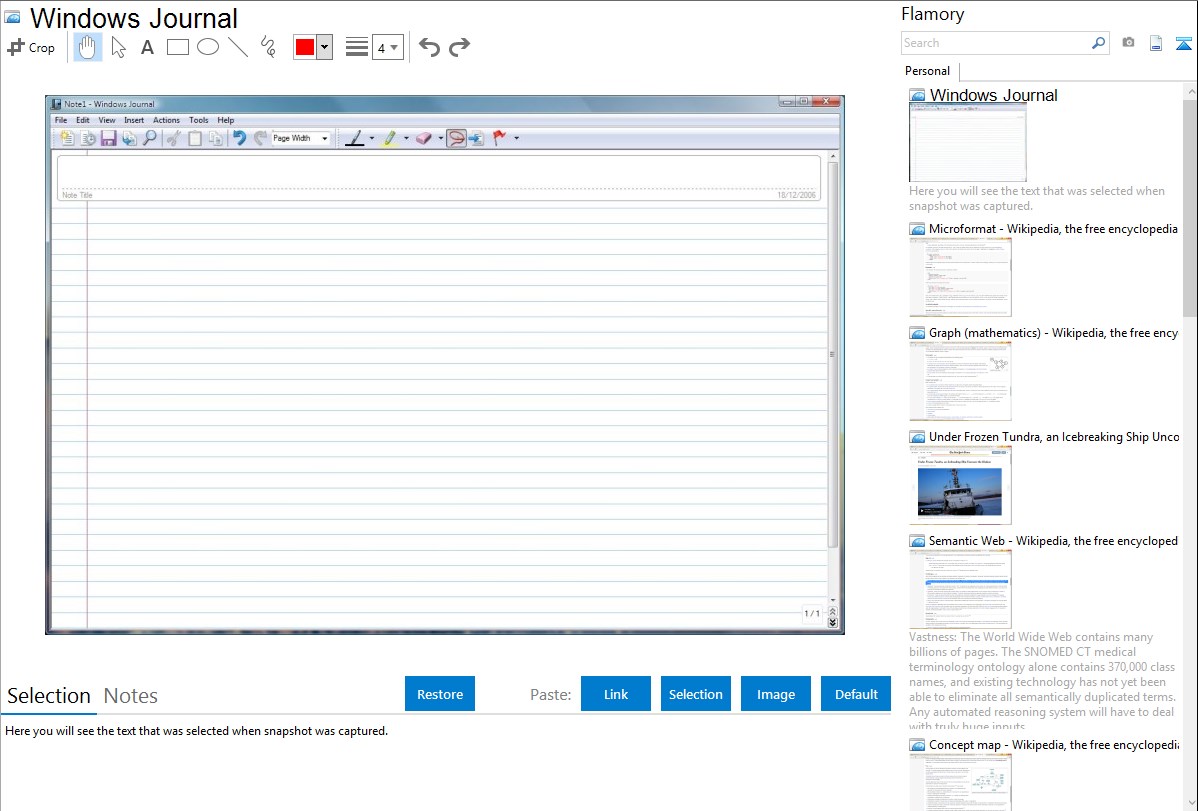Open the Edit menu in Windows Journal
The width and height of the screenshot is (1198, 811).
click(83, 120)
